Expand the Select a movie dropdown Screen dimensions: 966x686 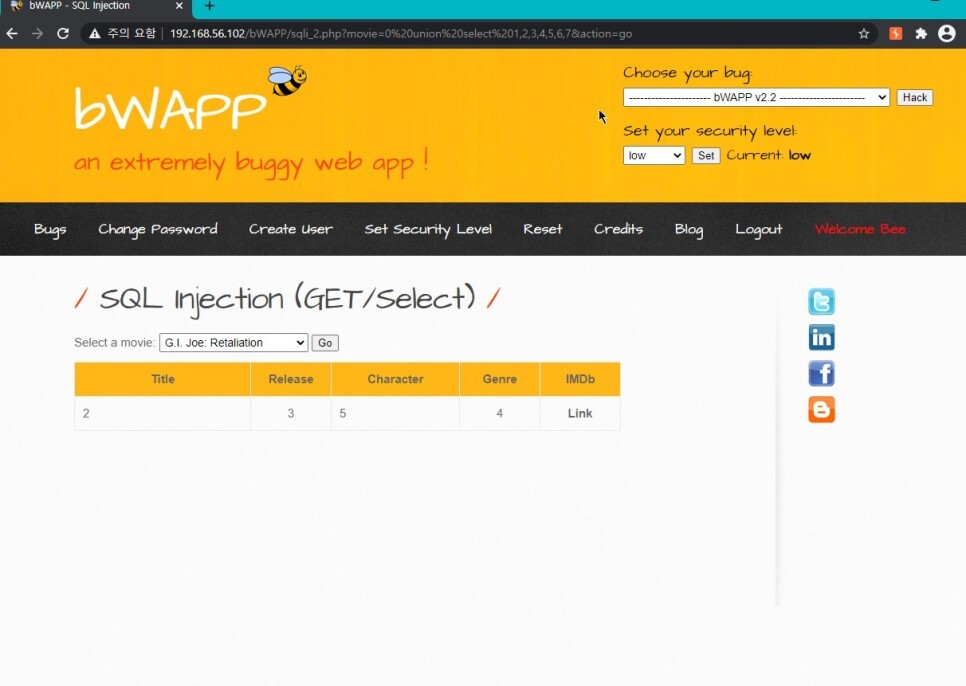(233, 342)
